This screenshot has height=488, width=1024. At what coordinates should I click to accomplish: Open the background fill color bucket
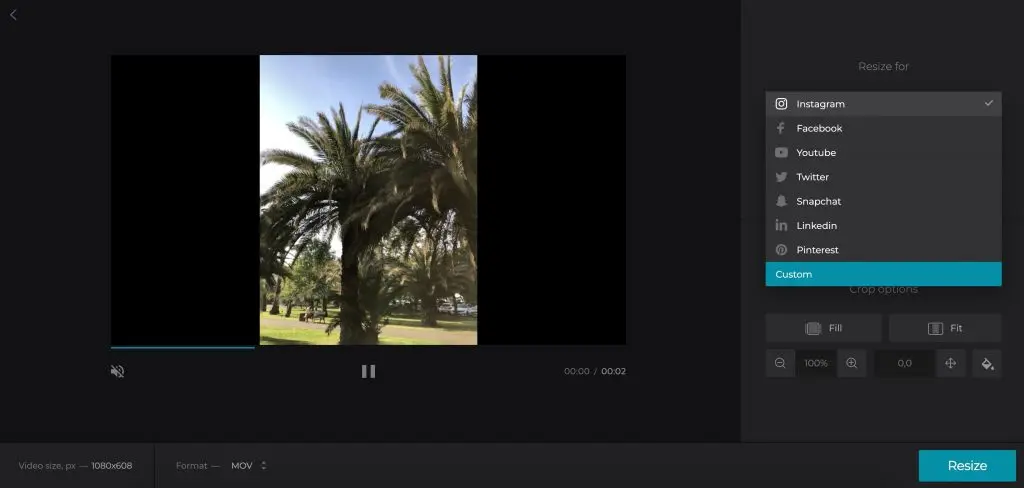tap(987, 363)
